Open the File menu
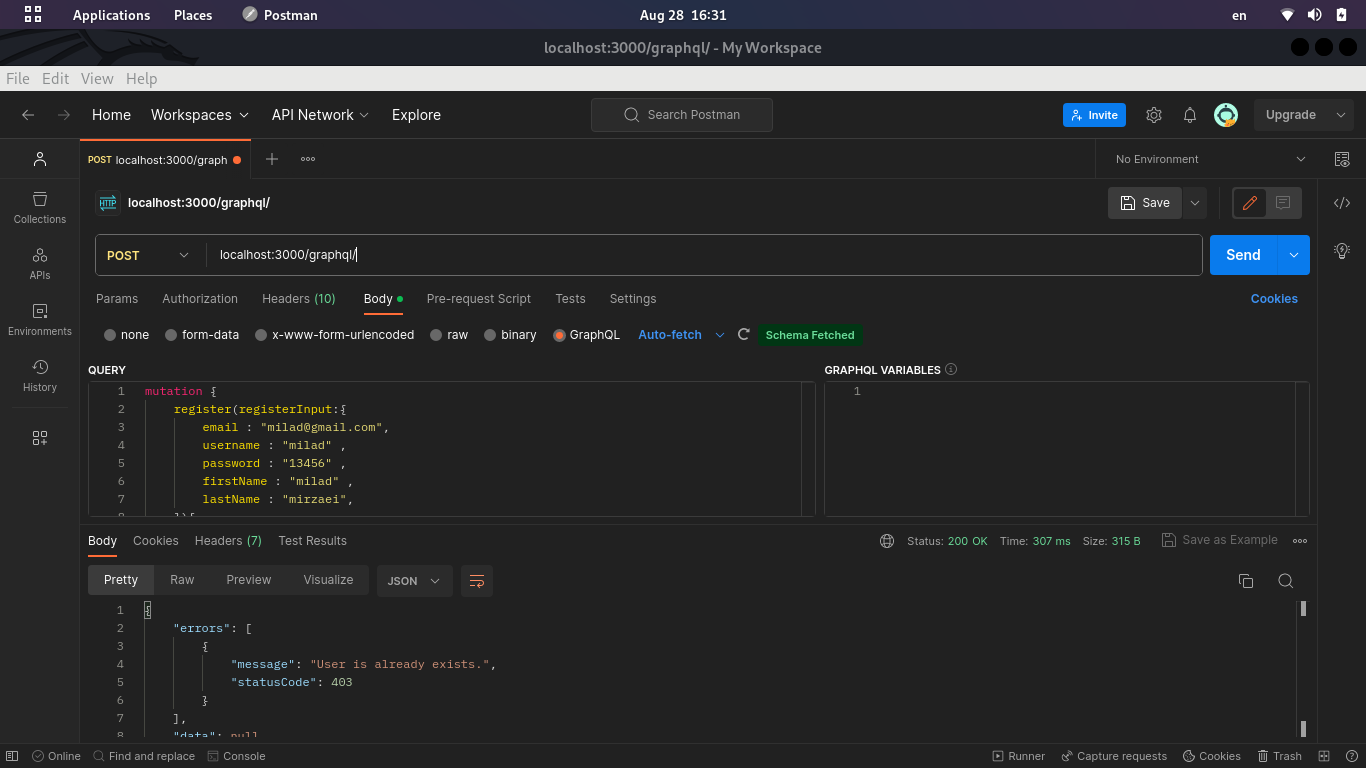The height and width of the screenshot is (768, 1366). (x=17, y=79)
